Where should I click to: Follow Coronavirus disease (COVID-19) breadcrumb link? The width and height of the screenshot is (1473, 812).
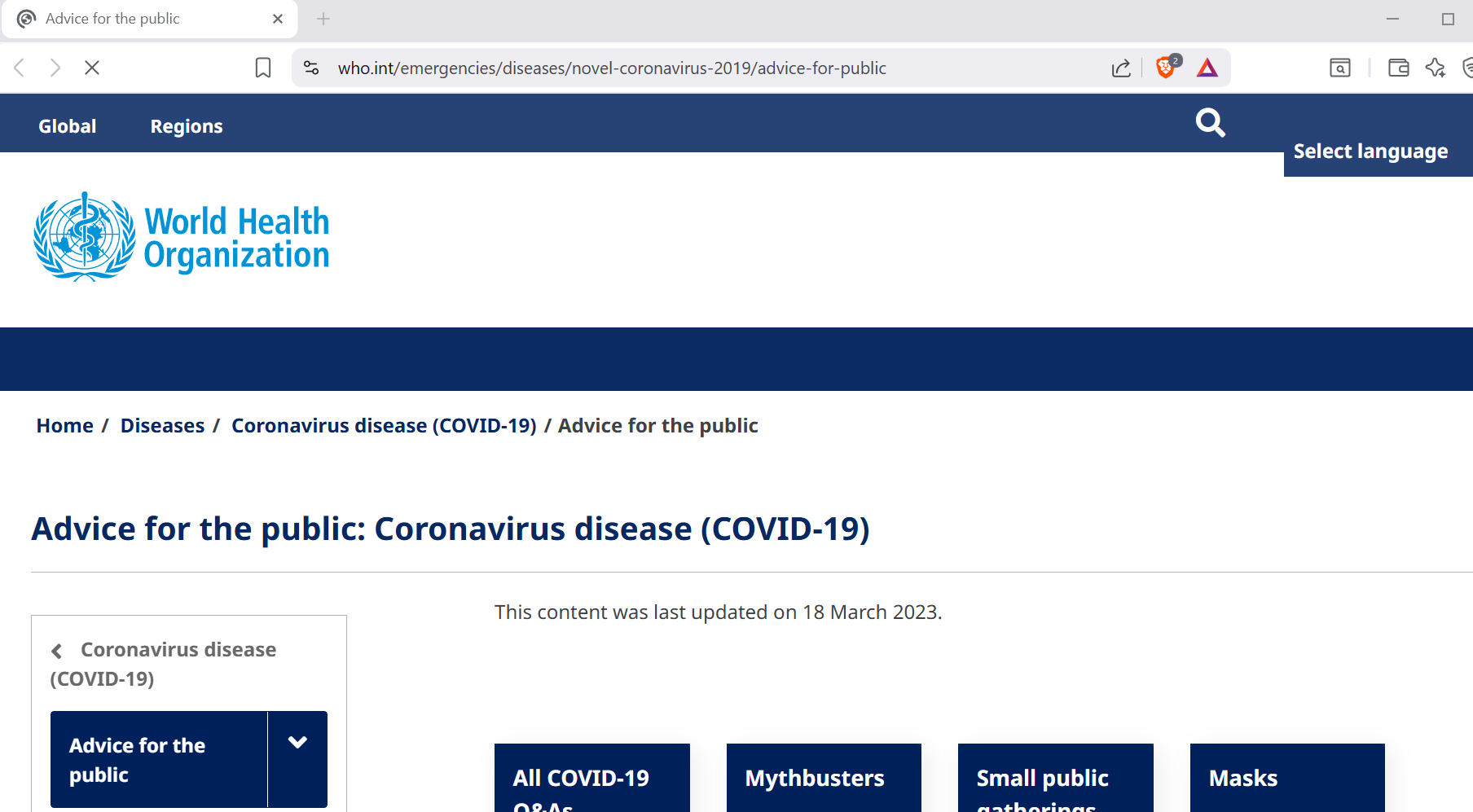[x=384, y=426]
